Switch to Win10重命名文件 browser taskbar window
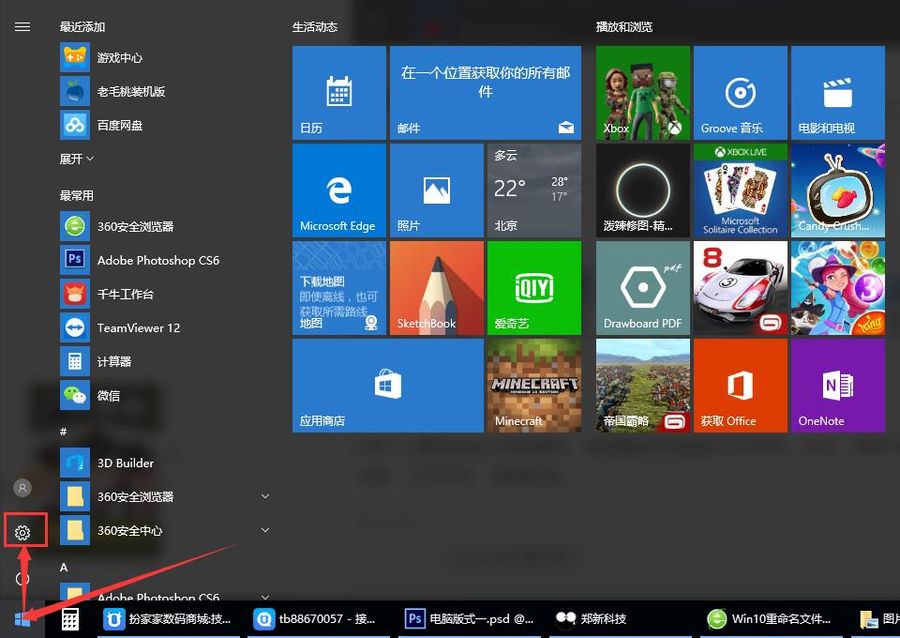 tap(769, 619)
